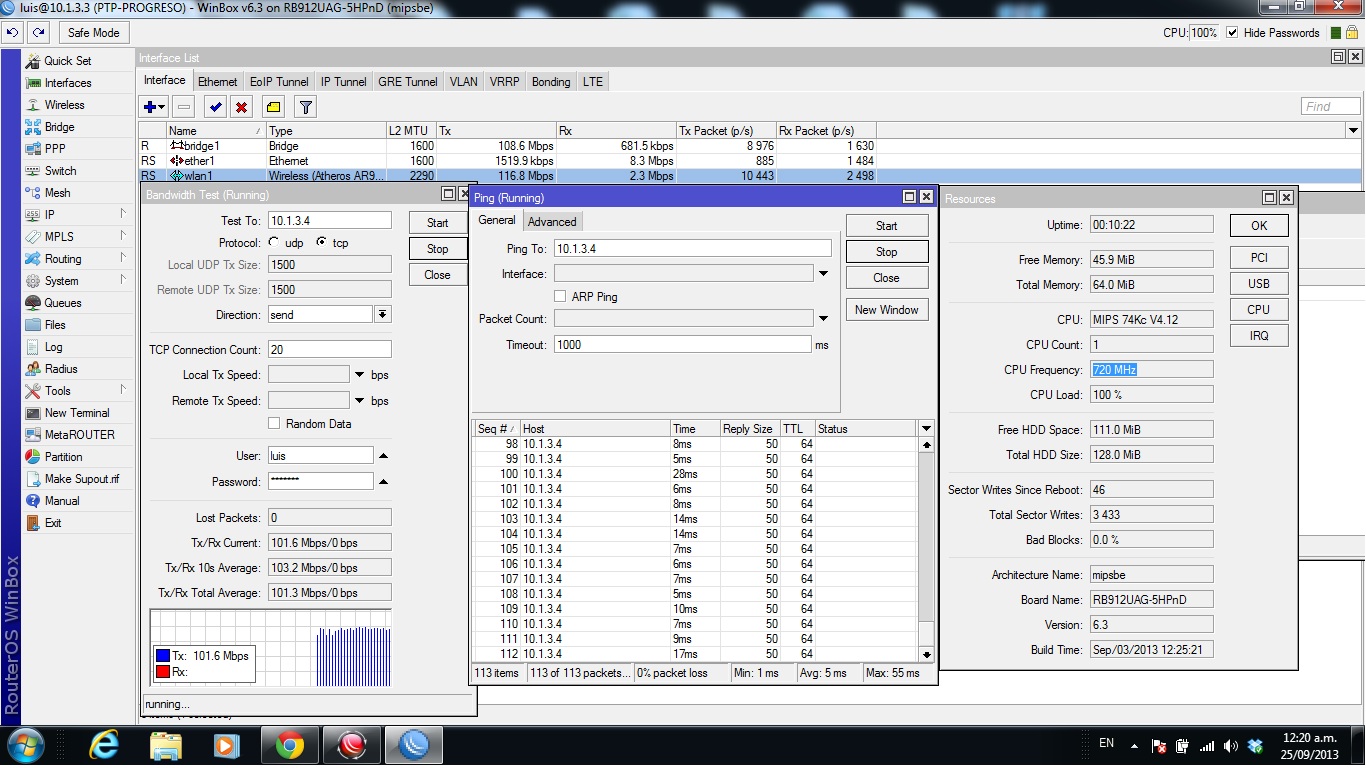Stop the running Bandwidth Test
1366x768 pixels.
coord(438,249)
